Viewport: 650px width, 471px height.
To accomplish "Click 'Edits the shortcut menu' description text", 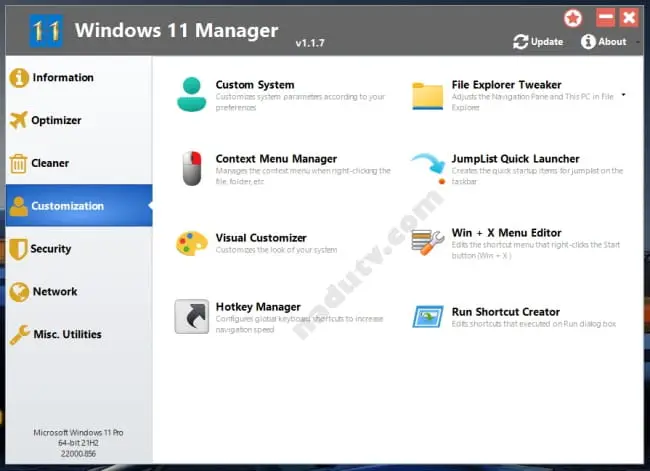I will [x=536, y=250].
